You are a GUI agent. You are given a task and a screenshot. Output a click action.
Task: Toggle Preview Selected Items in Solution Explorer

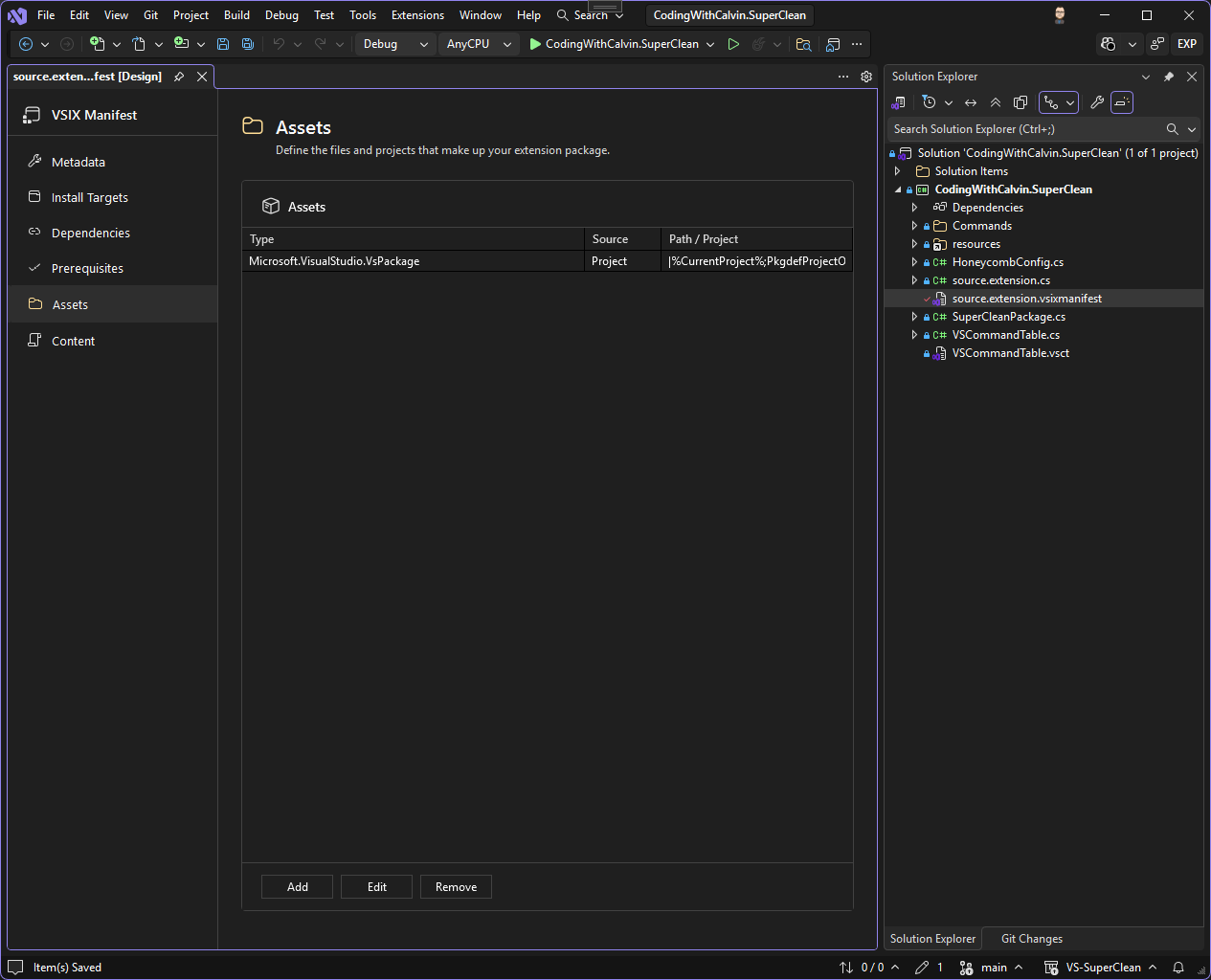point(1122,102)
